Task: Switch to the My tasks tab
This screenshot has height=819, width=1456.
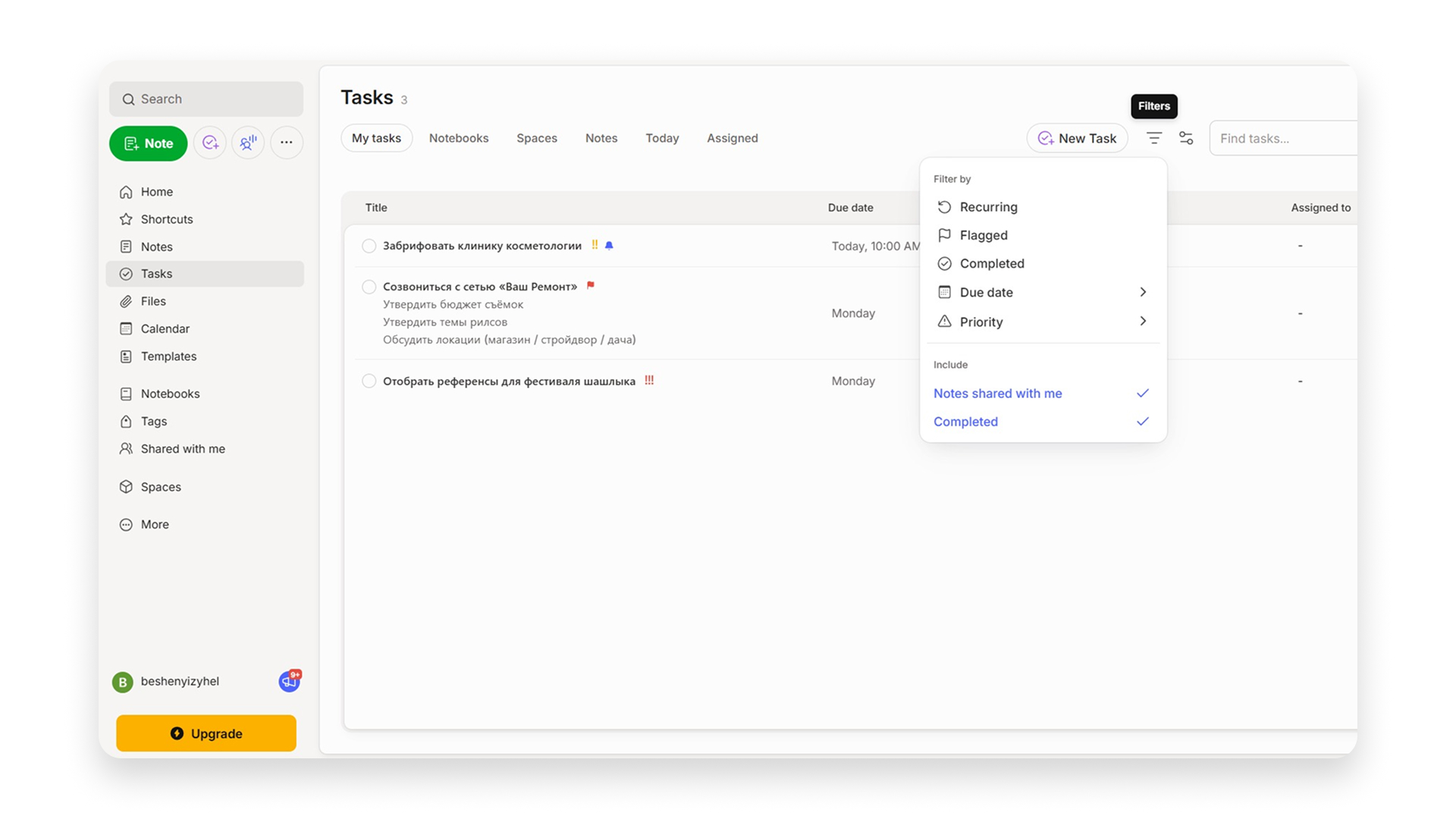Action: click(x=376, y=138)
